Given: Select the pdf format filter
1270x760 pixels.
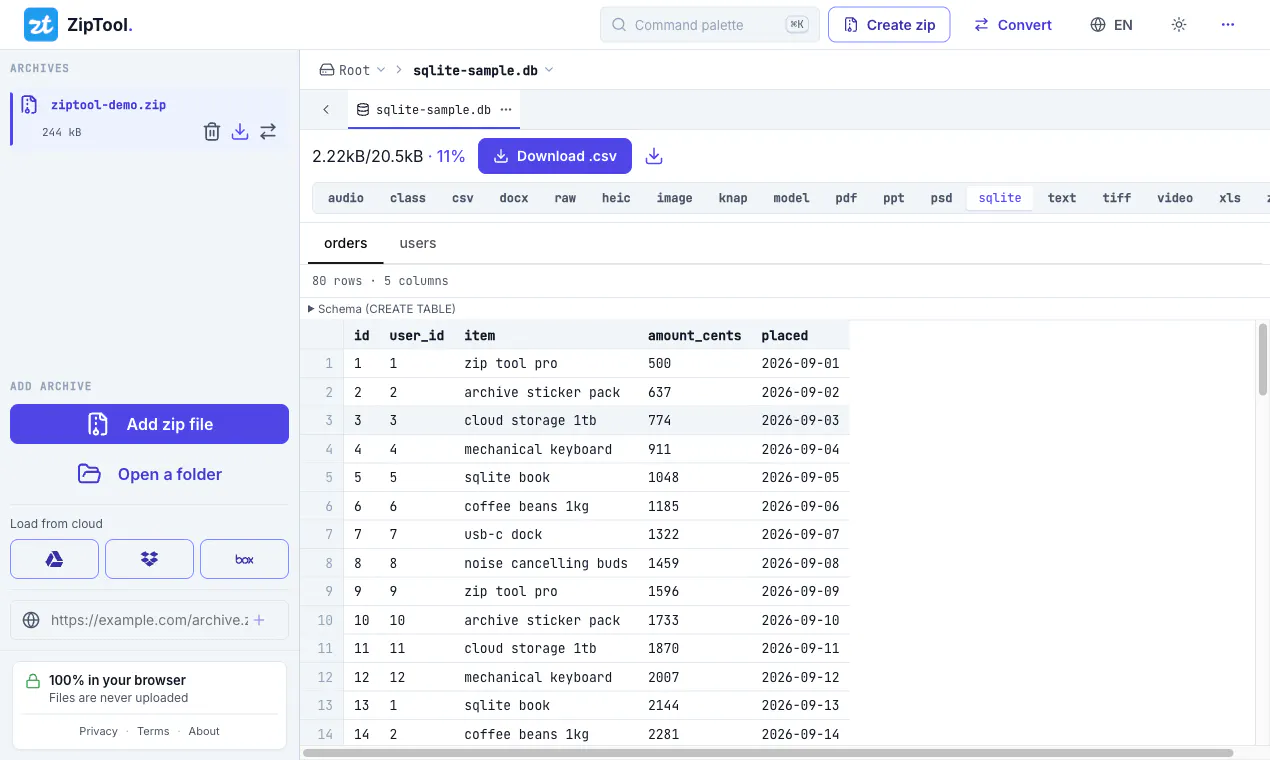Looking at the screenshot, I should point(847,198).
